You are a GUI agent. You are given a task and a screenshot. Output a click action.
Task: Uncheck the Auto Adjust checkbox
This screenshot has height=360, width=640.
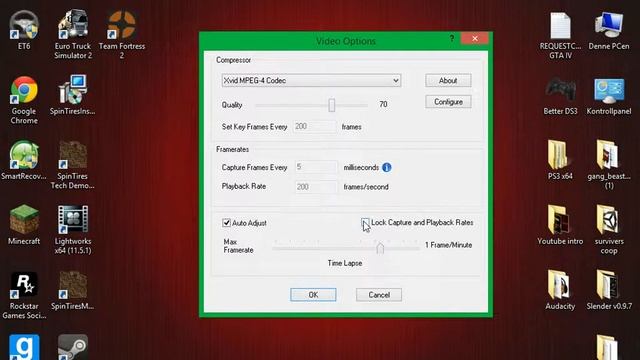(226, 223)
